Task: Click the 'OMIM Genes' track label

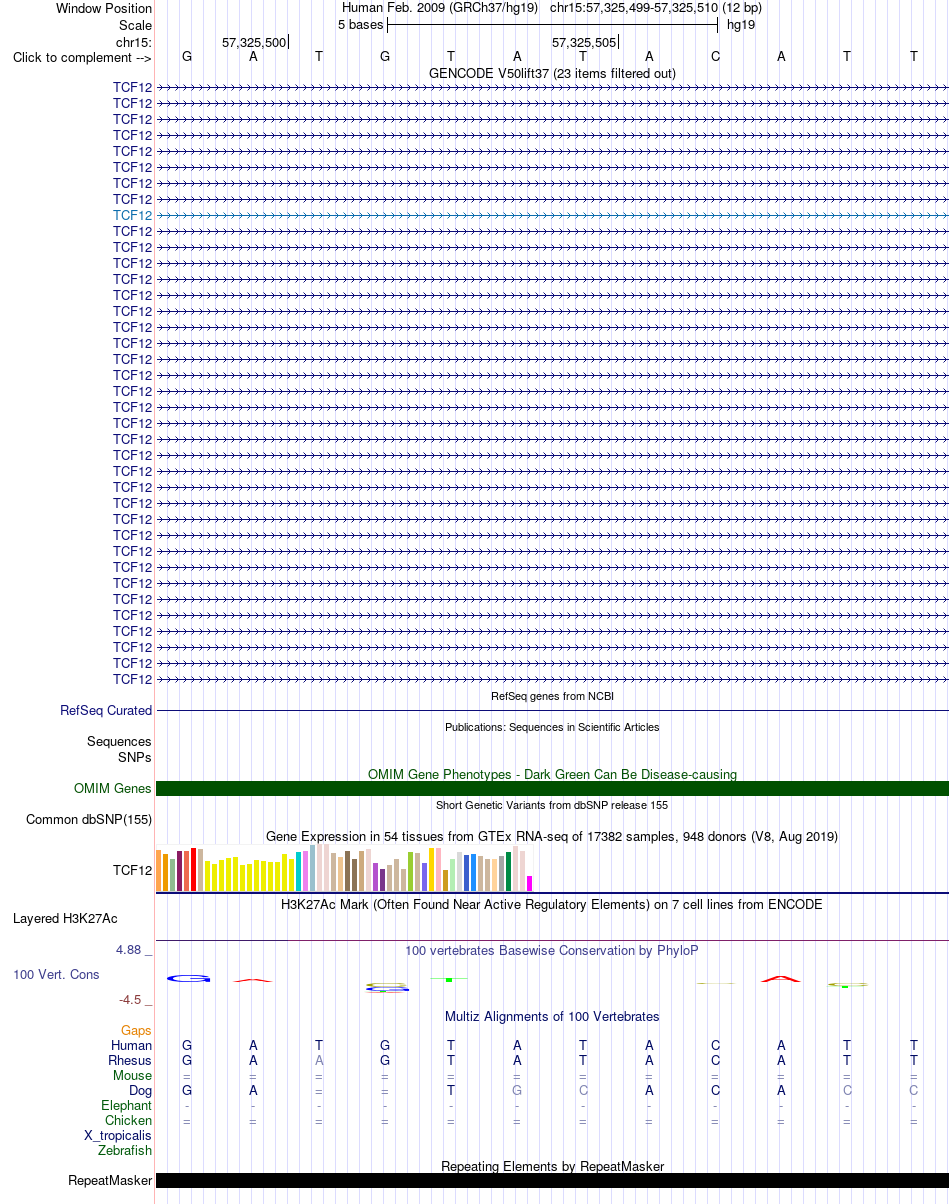Action: (113, 789)
